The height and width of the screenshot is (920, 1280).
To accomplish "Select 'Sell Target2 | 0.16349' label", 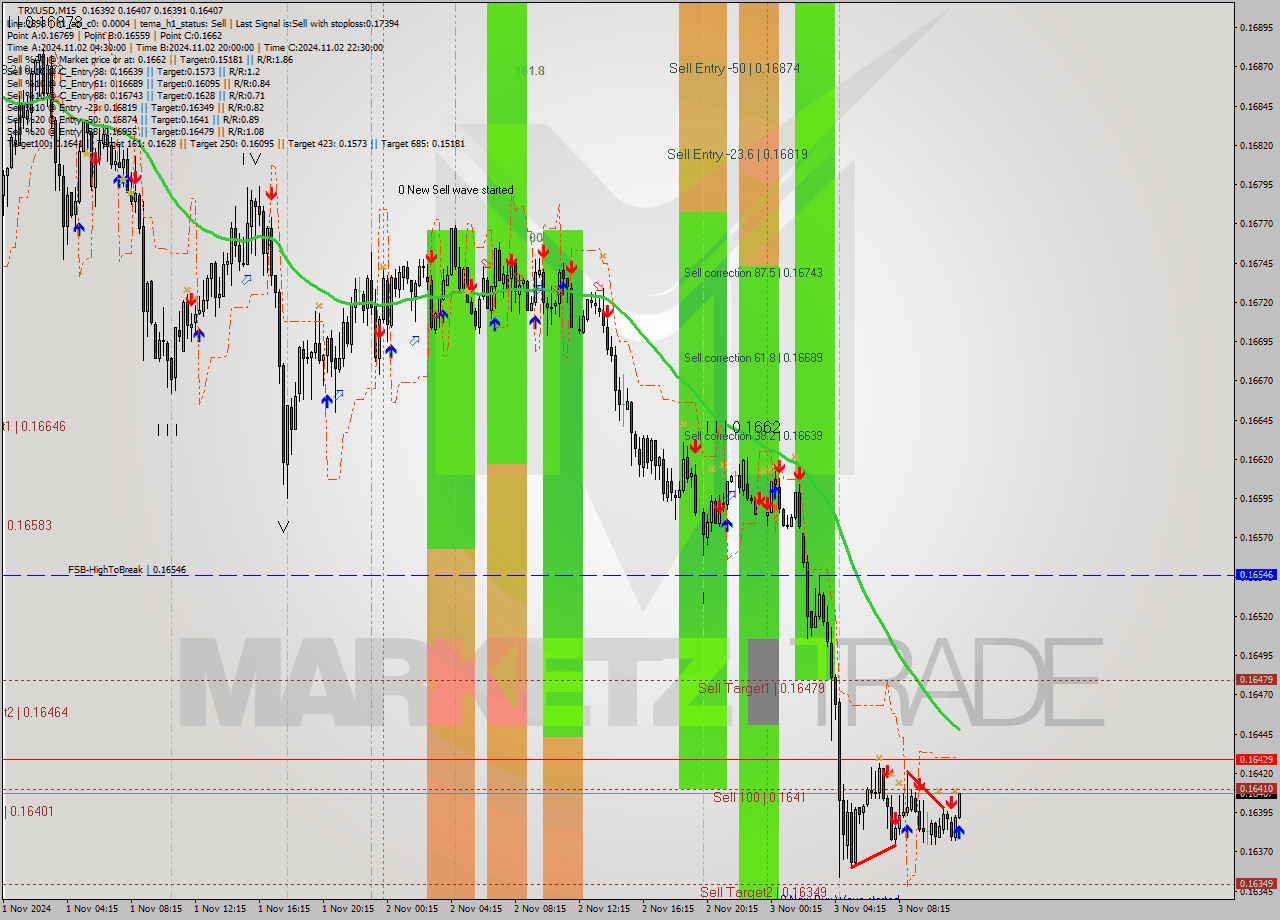I will coord(763,892).
